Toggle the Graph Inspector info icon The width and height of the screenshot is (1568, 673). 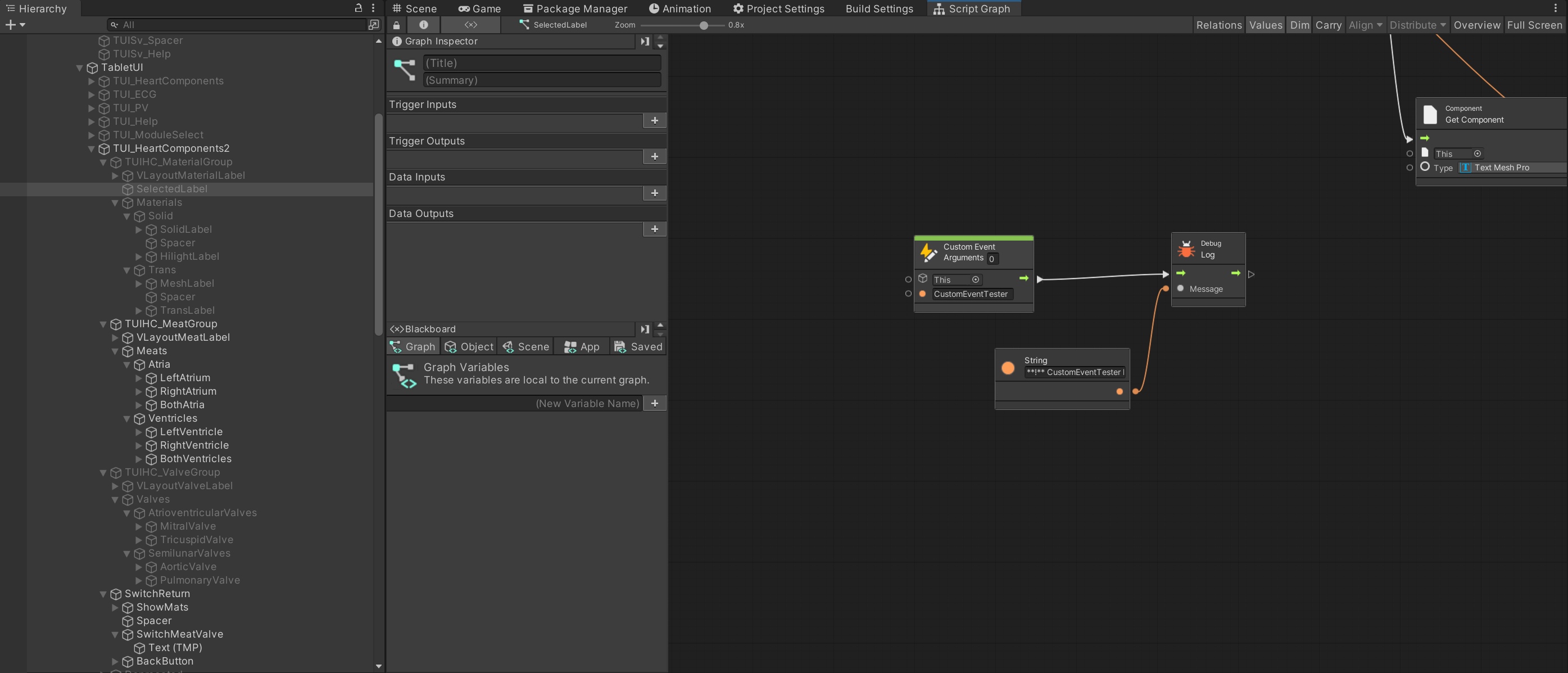[424, 25]
